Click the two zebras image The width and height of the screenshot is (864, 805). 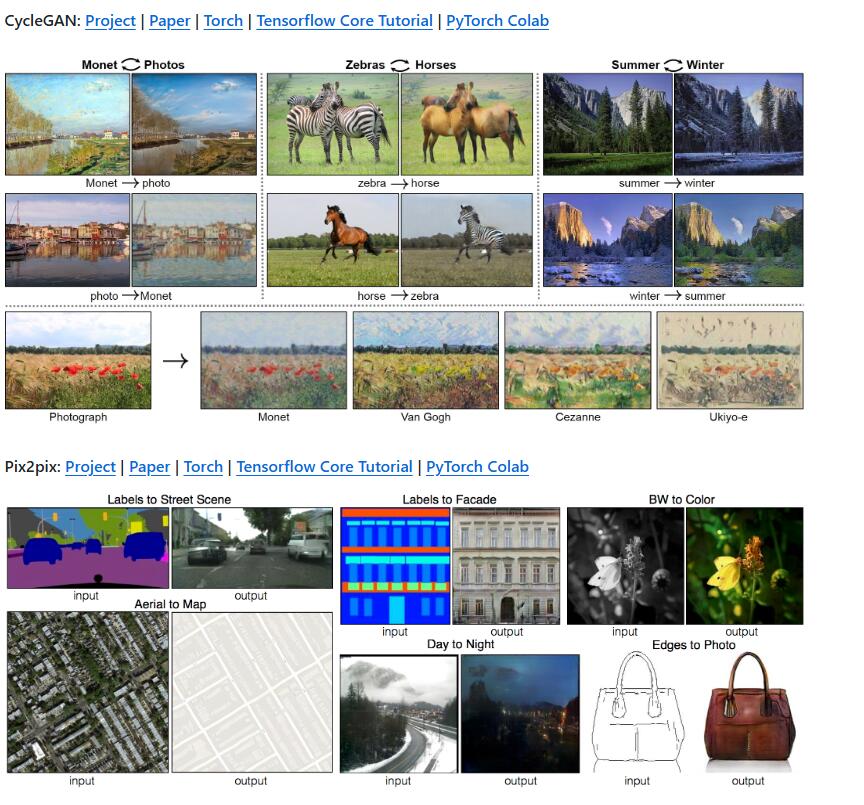pos(333,125)
